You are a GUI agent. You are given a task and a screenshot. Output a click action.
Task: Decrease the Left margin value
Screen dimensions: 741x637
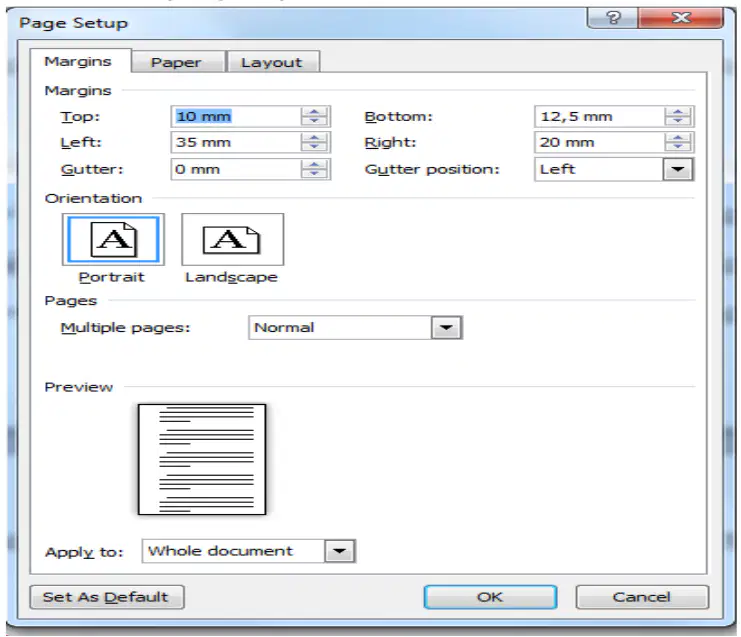coord(314,146)
